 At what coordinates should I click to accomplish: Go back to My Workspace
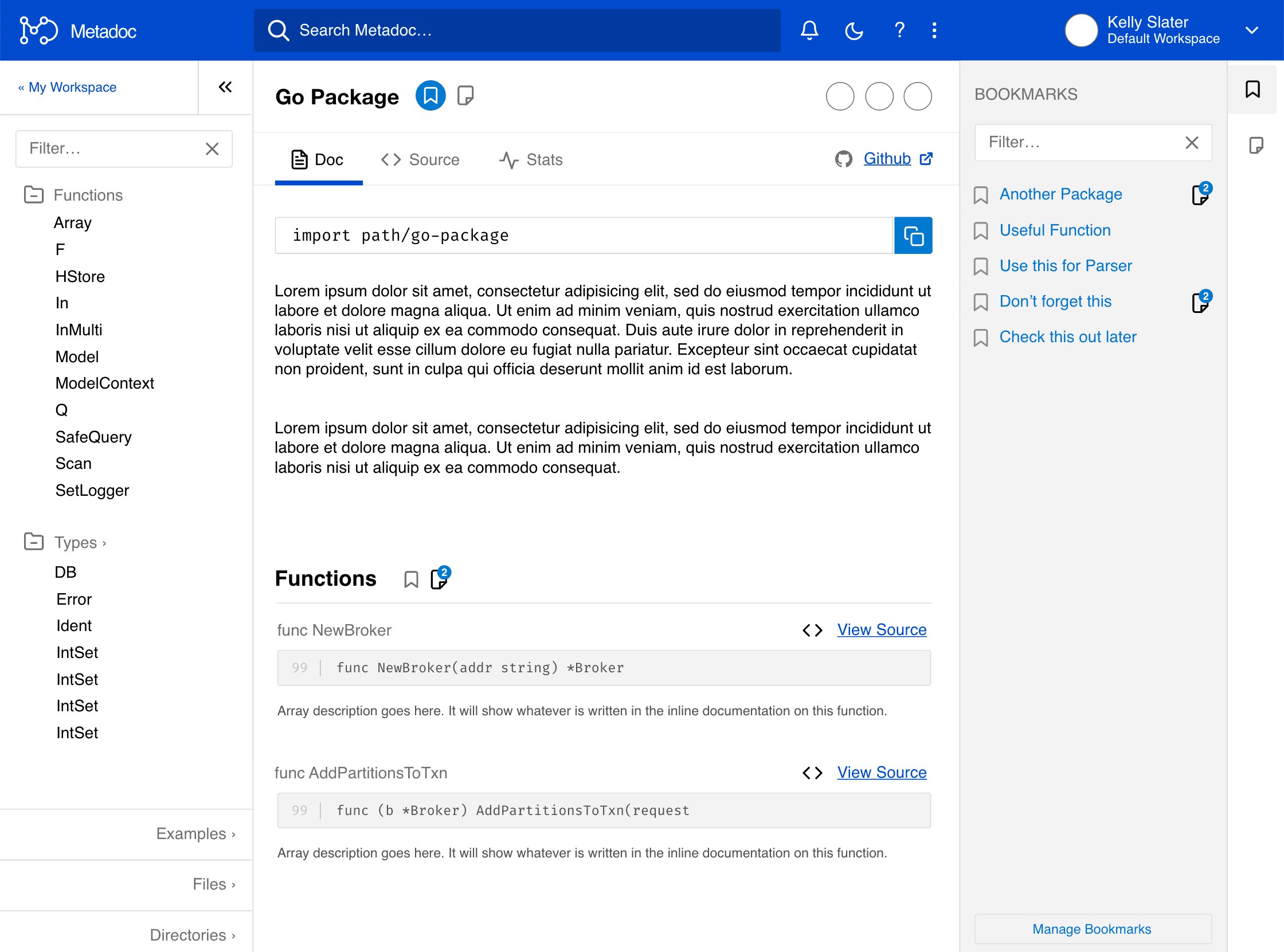pyautogui.click(x=68, y=87)
